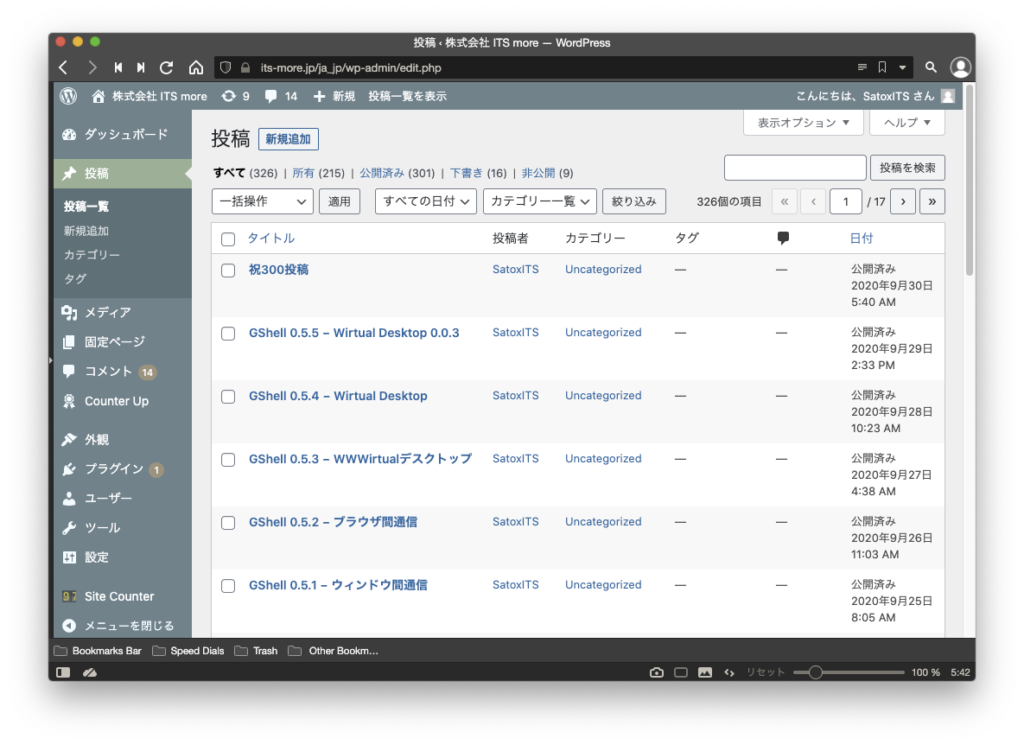Click the camera capture icon in status bar
This screenshot has width=1024, height=745.
coord(656,672)
